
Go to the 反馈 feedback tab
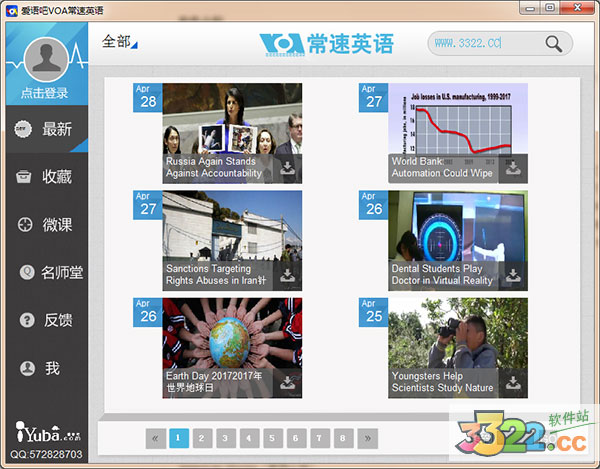47,320
